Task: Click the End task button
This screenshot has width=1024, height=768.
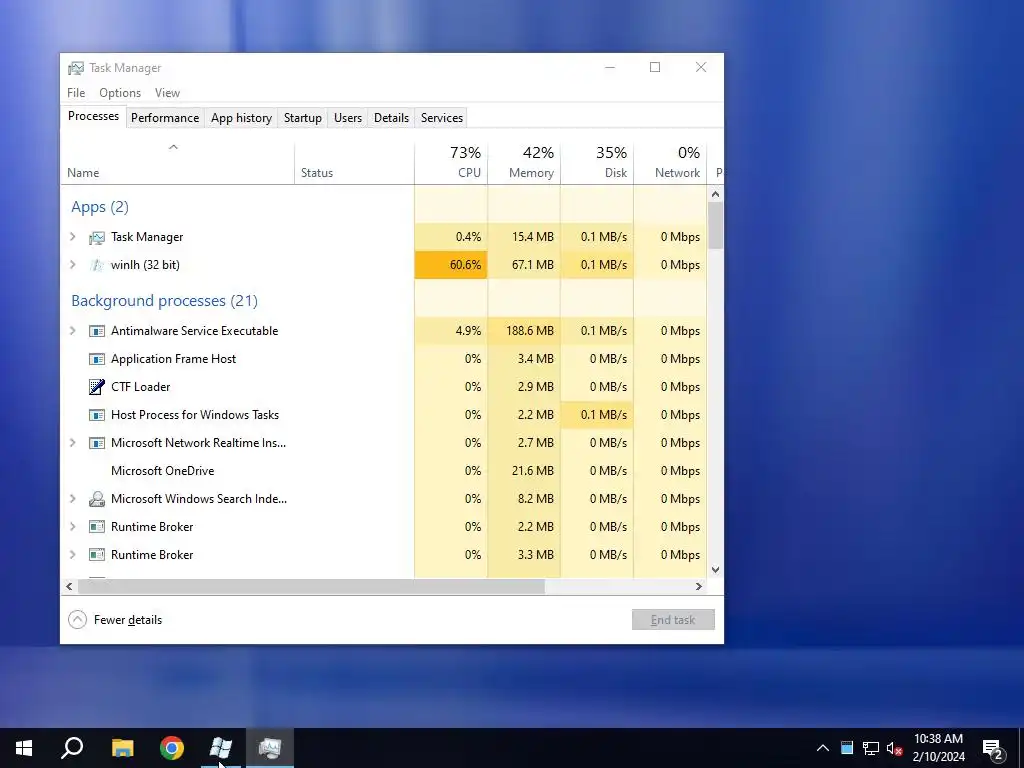Action: tap(673, 620)
